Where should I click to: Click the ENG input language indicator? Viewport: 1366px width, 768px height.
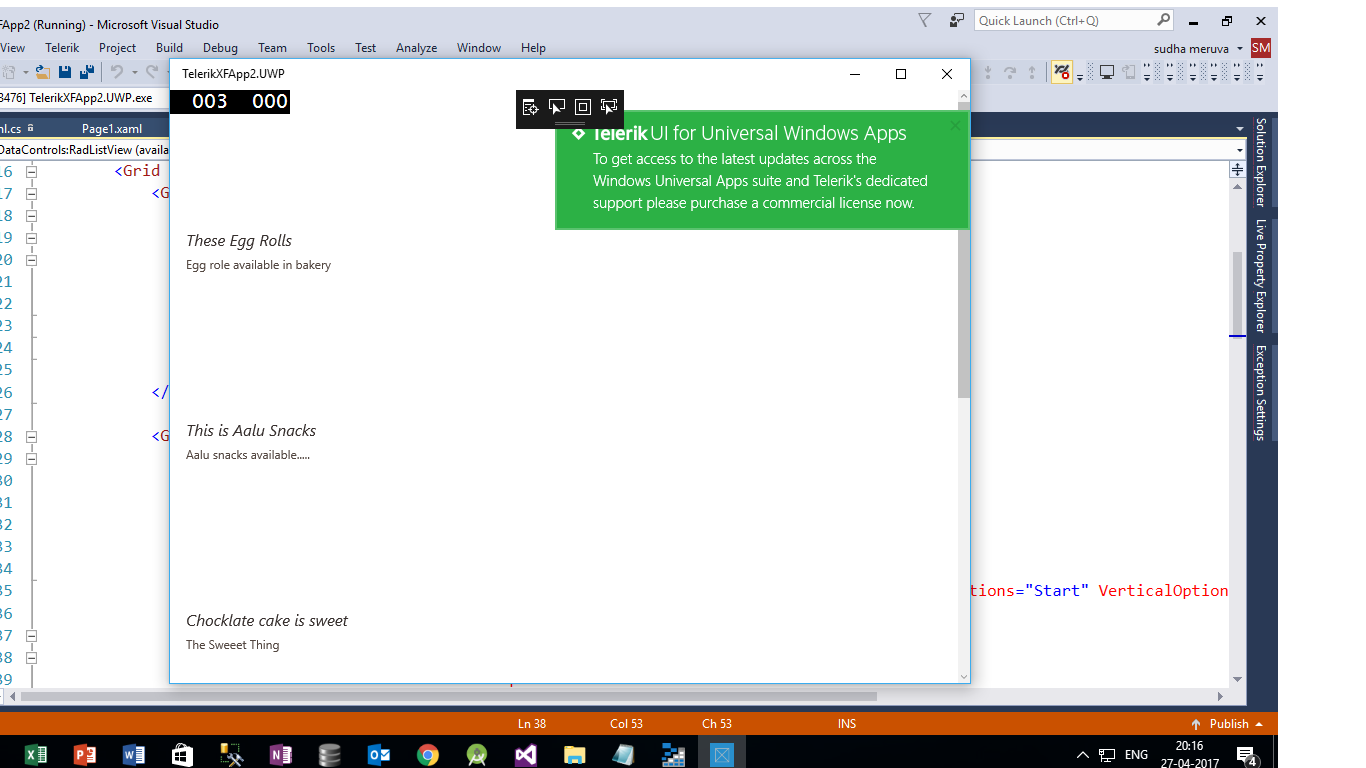tap(1136, 755)
